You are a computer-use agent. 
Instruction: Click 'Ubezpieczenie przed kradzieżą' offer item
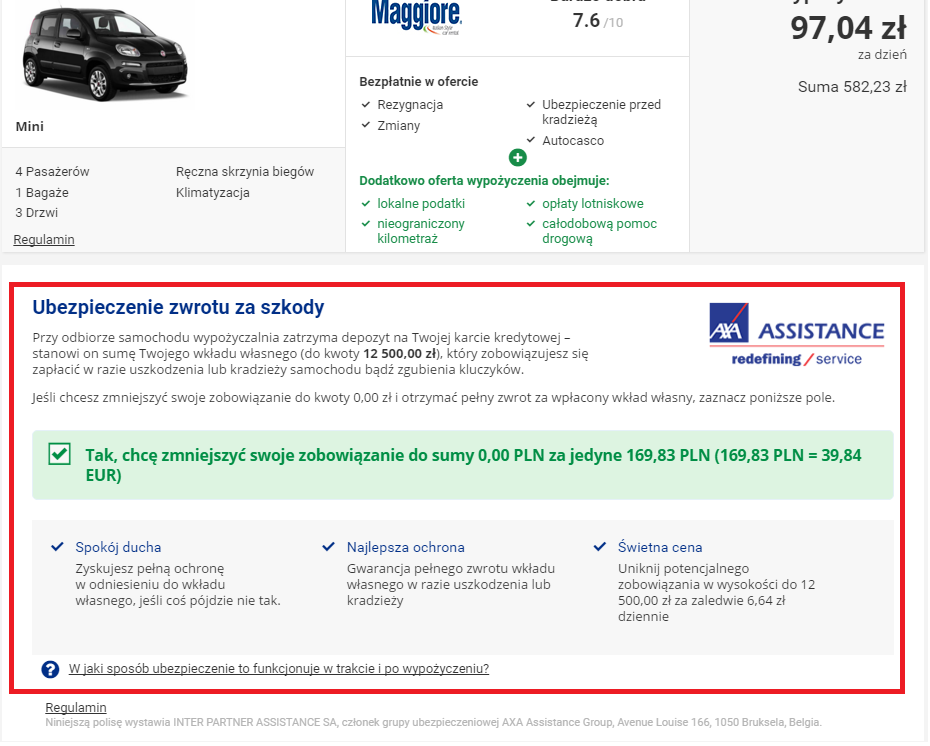pos(601,113)
